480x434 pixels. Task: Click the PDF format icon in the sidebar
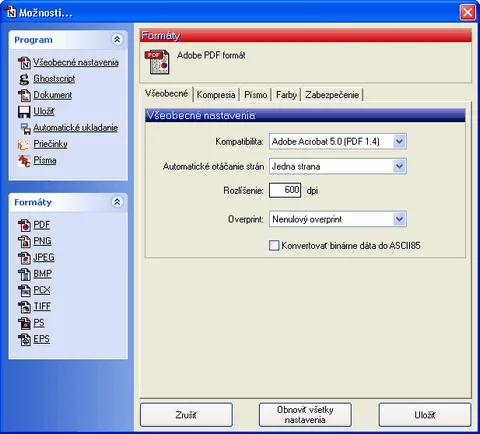point(24,225)
